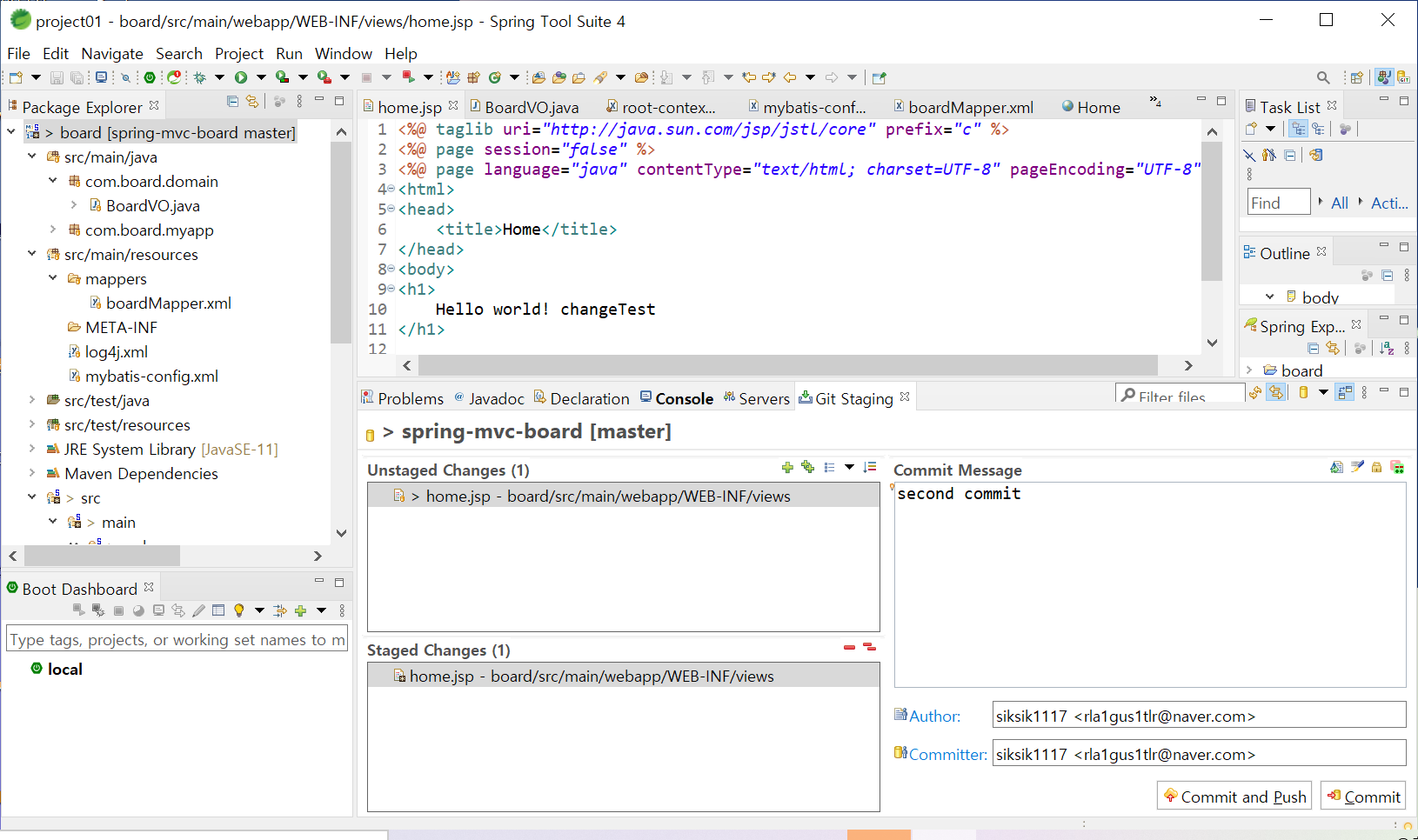Collapse the board project tree node
Screen dimensions: 1418x840
point(11,132)
